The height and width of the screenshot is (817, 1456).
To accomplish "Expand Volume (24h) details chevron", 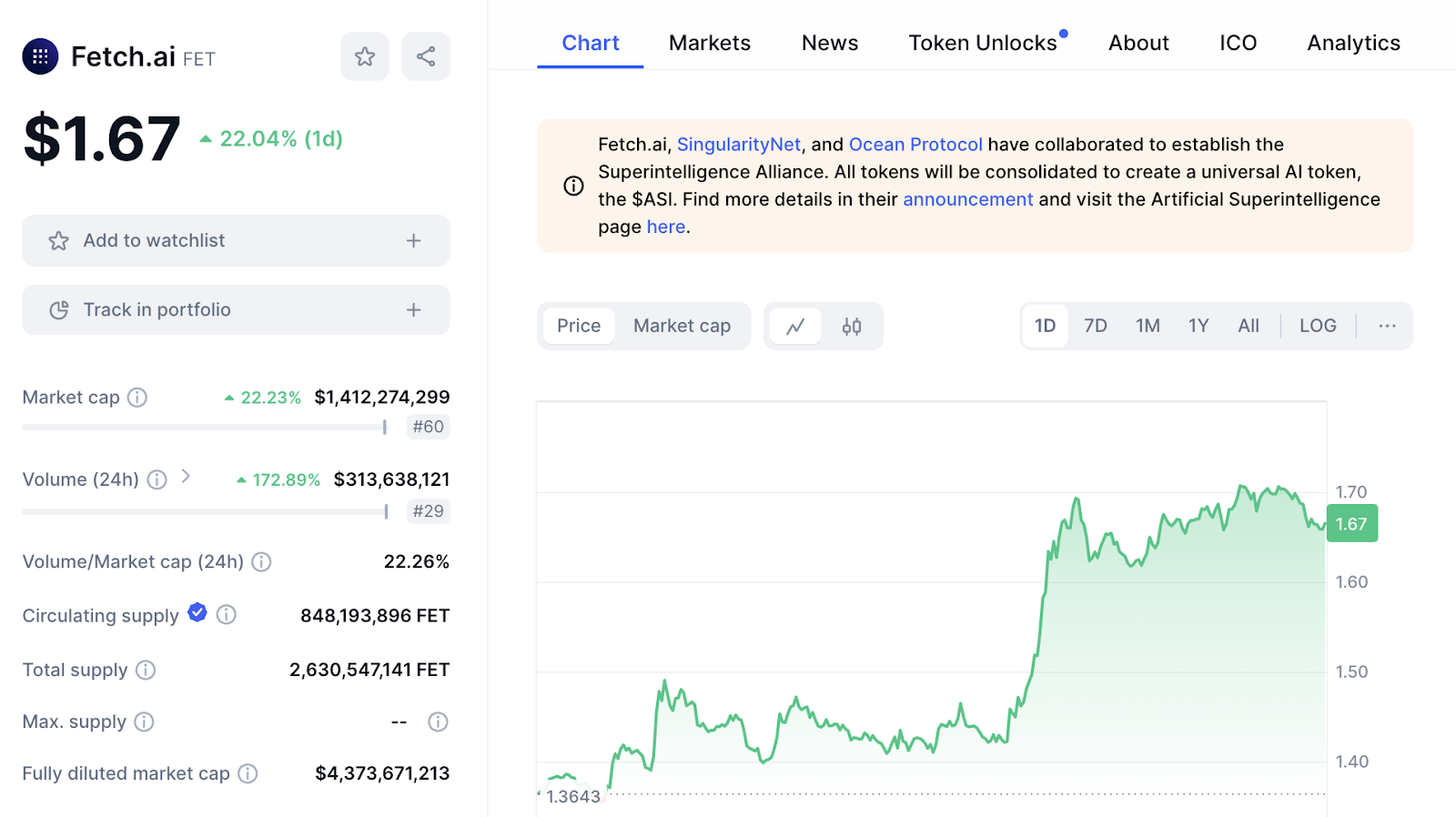I will tap(186, 477).
